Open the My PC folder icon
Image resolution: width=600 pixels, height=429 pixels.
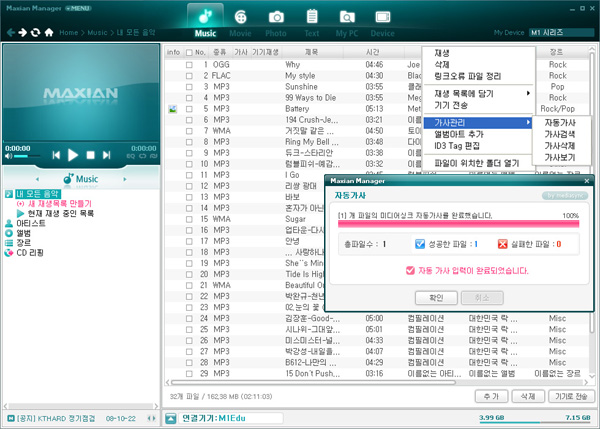347,17
